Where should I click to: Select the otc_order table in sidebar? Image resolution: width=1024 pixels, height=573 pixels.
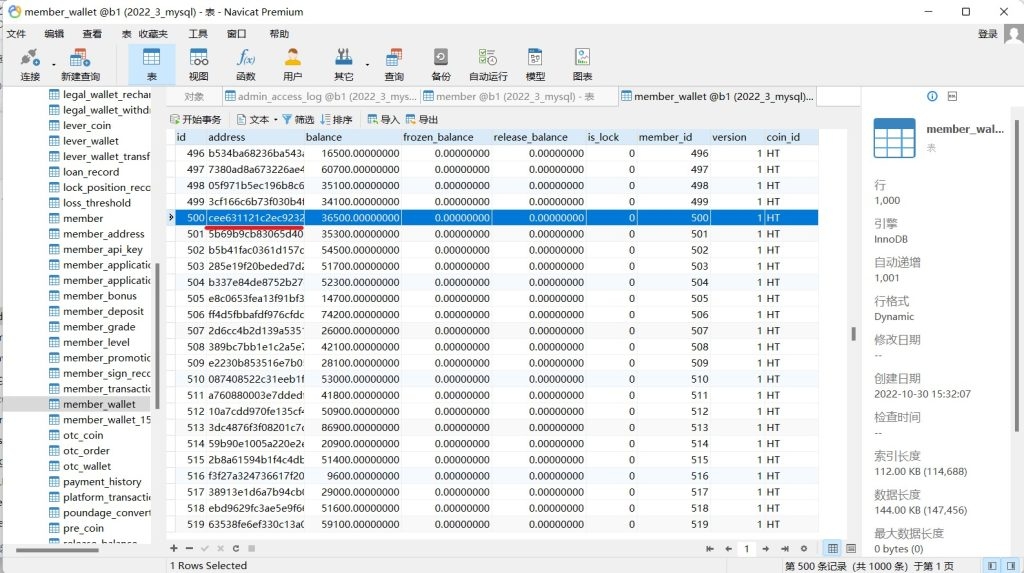coord(86,450)
